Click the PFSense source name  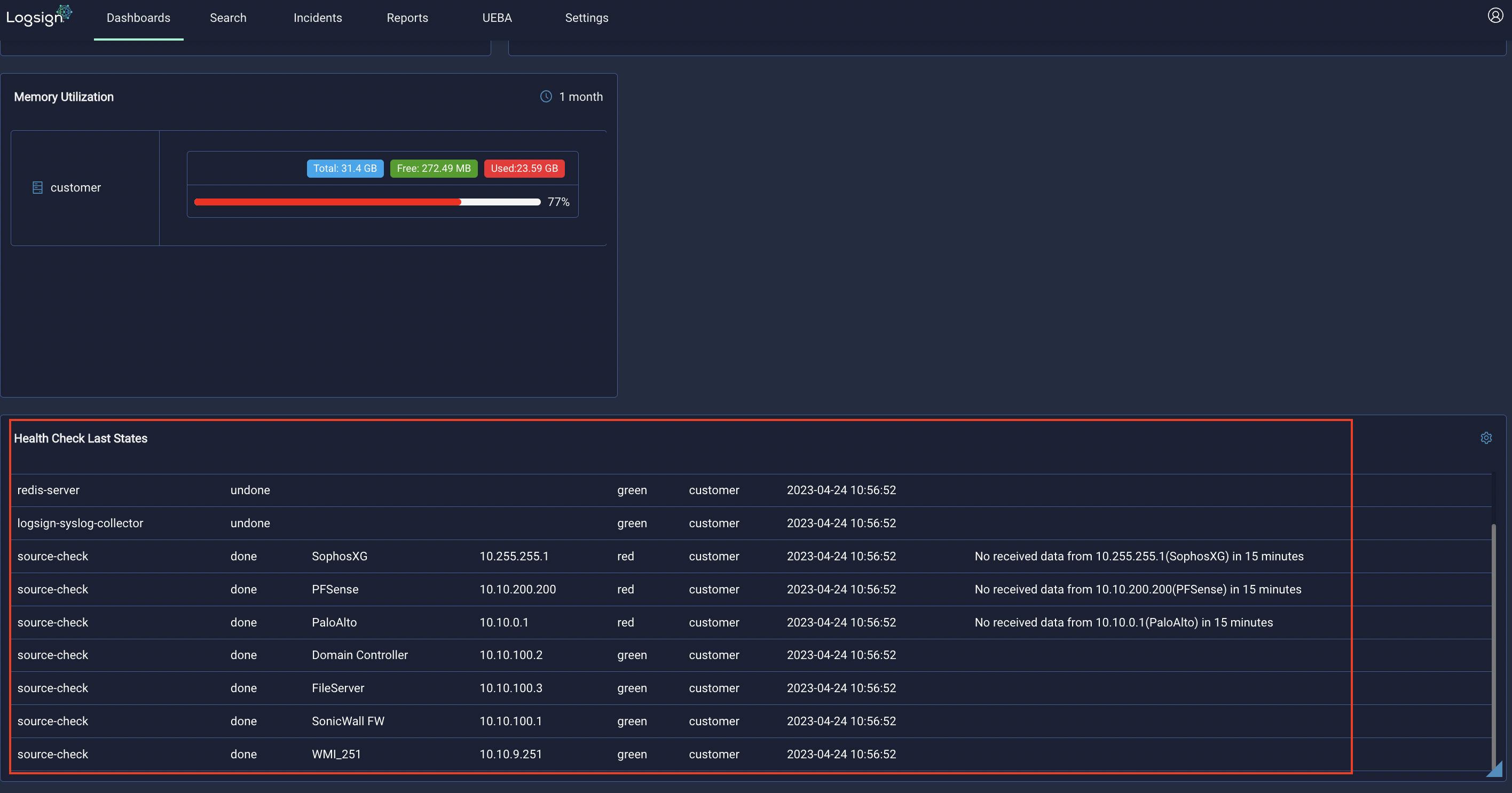point(335,589)
